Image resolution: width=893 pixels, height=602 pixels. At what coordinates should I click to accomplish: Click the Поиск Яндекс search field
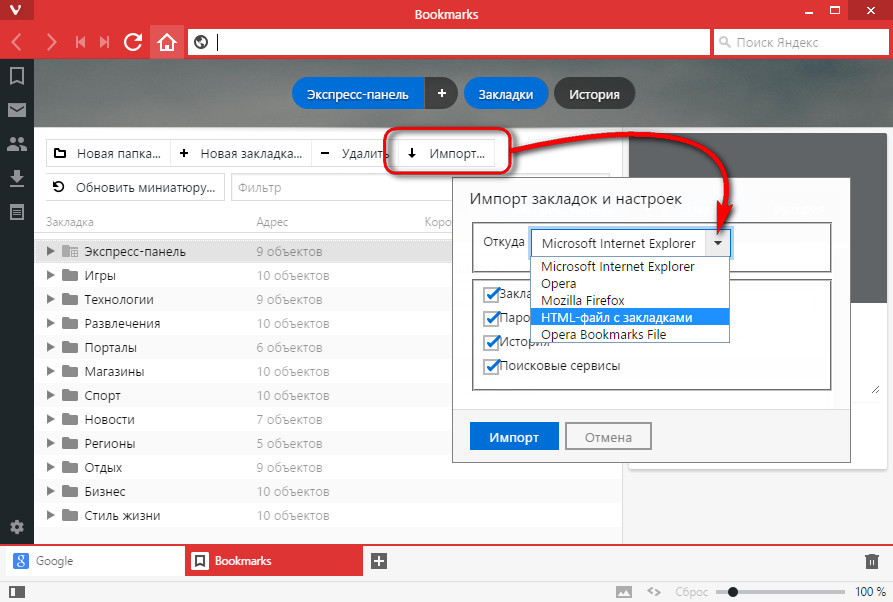(801, 42)
